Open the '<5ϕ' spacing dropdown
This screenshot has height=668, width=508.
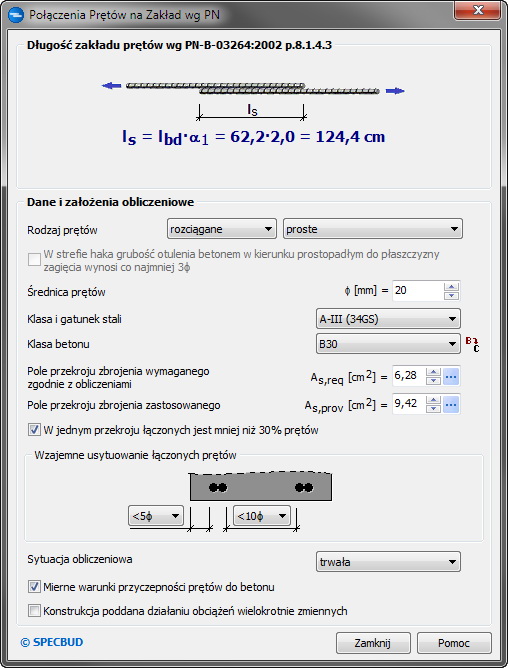coord(156,516)
